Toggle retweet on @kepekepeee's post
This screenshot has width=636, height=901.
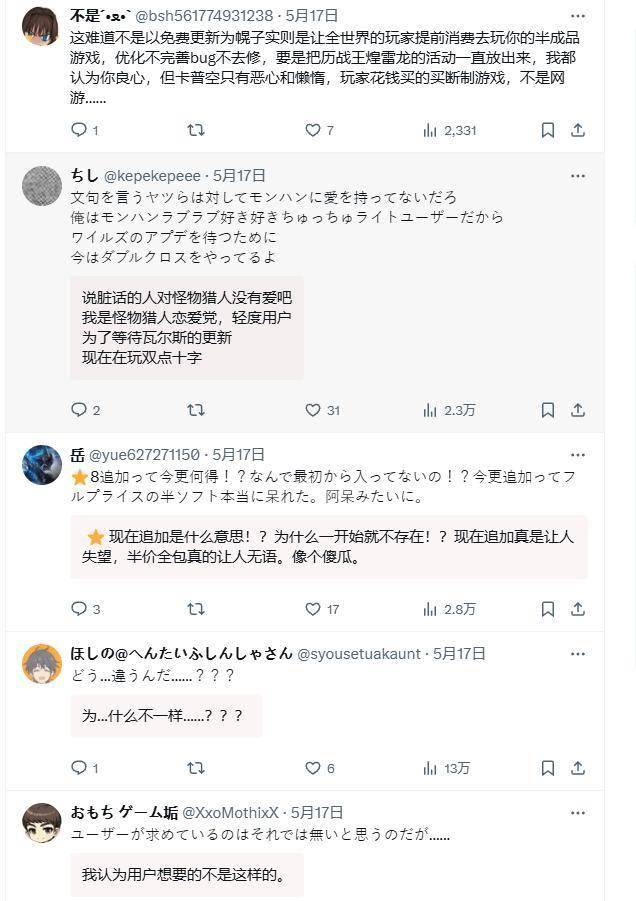(196, 410)
